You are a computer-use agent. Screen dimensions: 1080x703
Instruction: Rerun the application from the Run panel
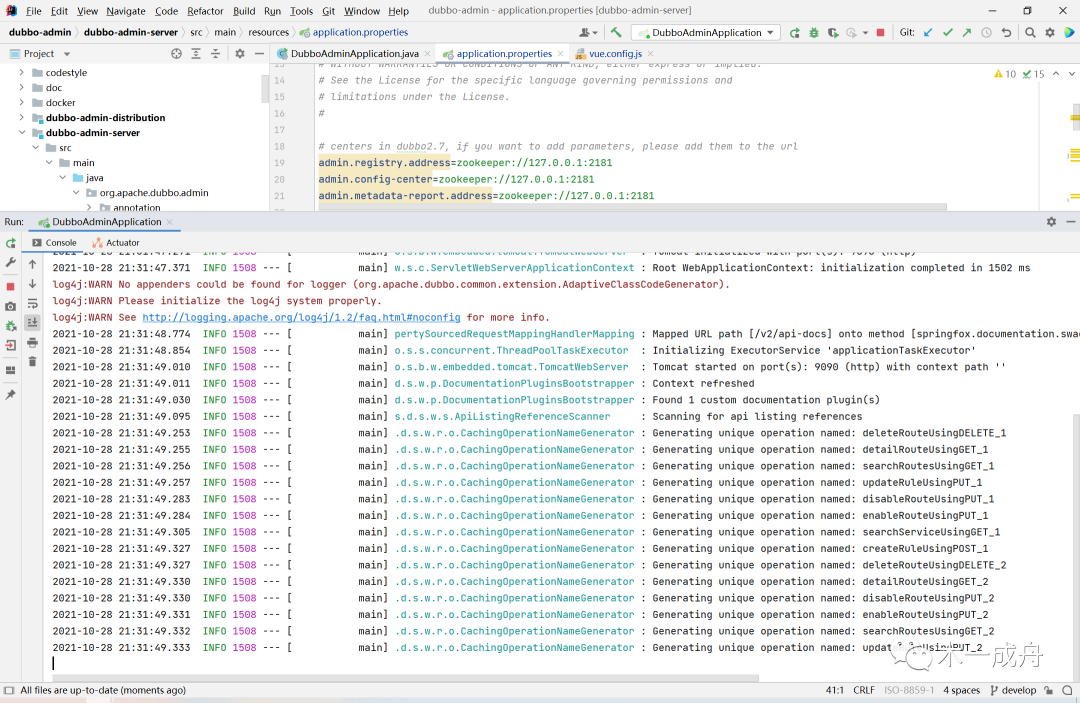point(10,243)
